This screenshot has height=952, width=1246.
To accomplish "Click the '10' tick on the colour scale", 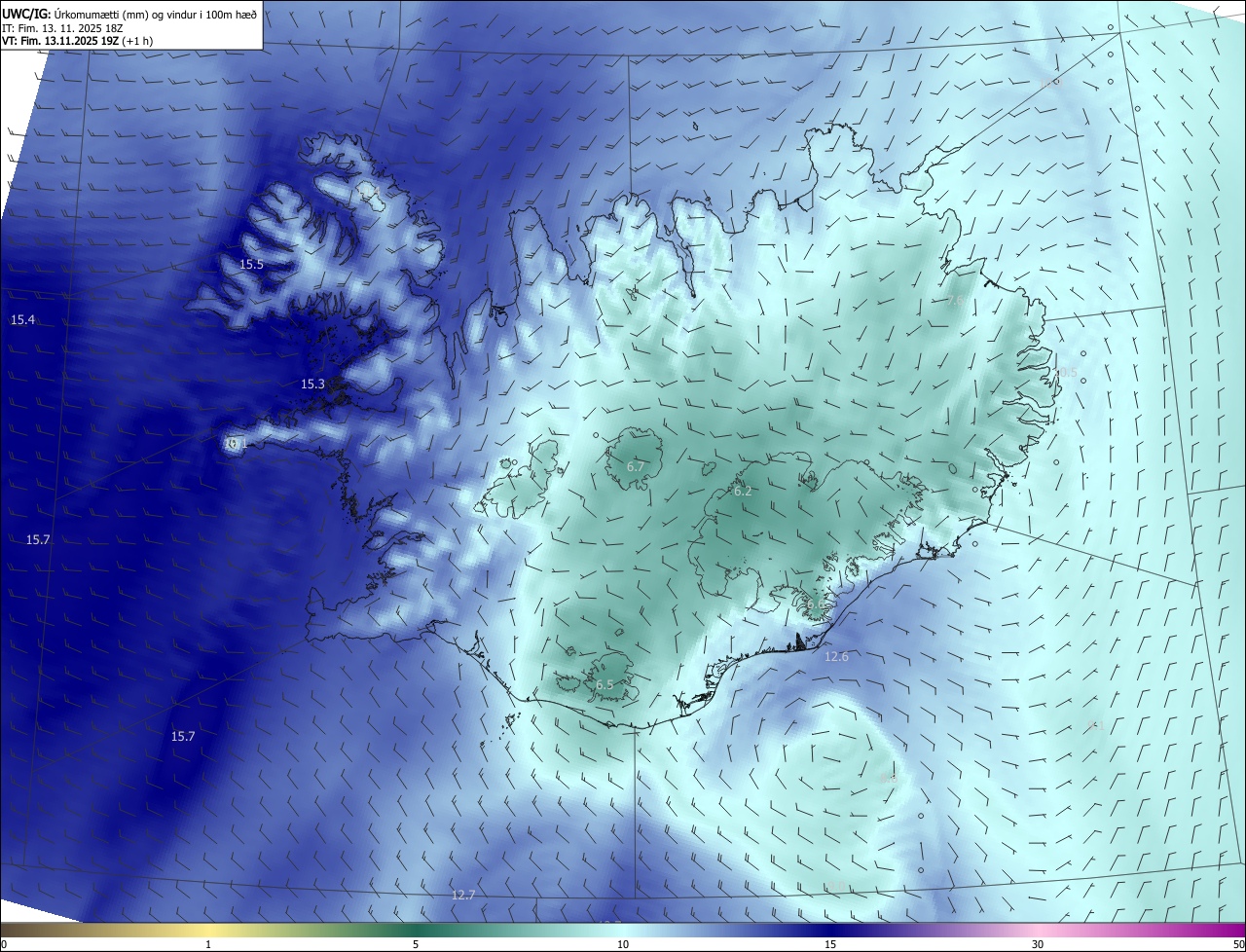I will tap(623, 944).
